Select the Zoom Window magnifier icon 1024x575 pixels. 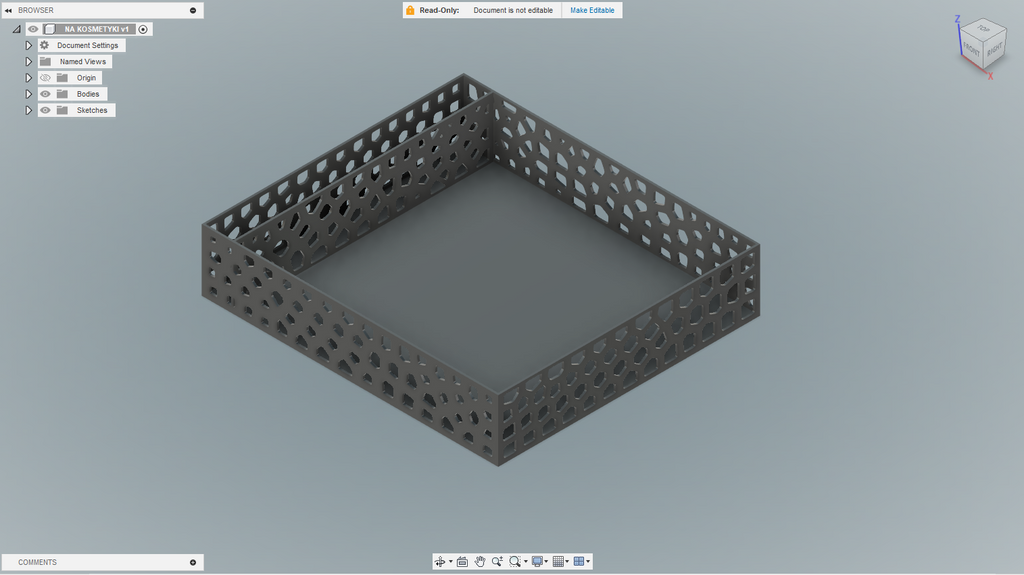[515, 561]
